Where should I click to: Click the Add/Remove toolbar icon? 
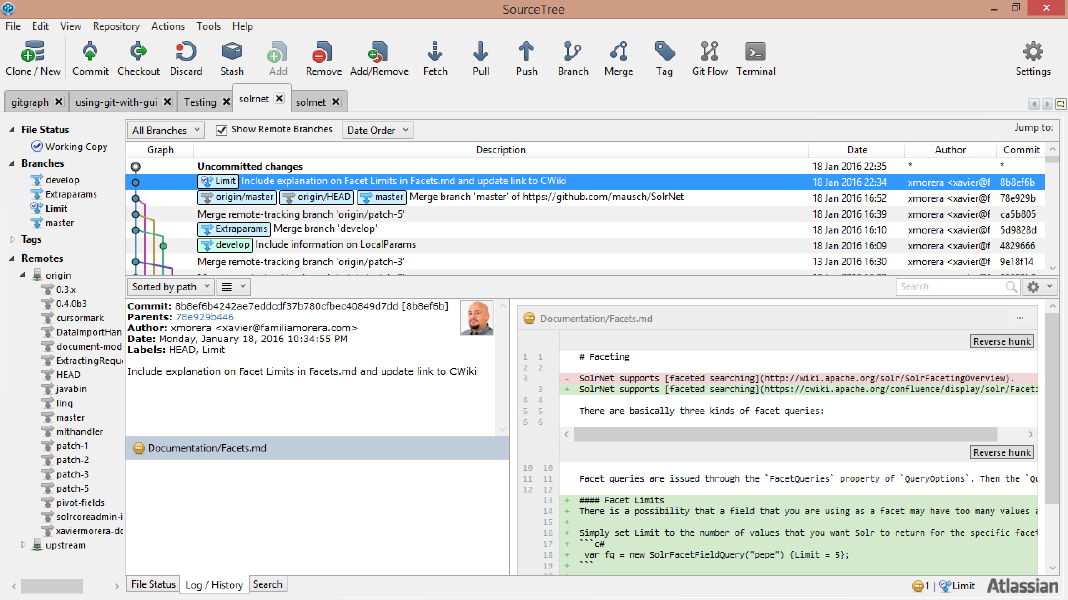point(379,59)
